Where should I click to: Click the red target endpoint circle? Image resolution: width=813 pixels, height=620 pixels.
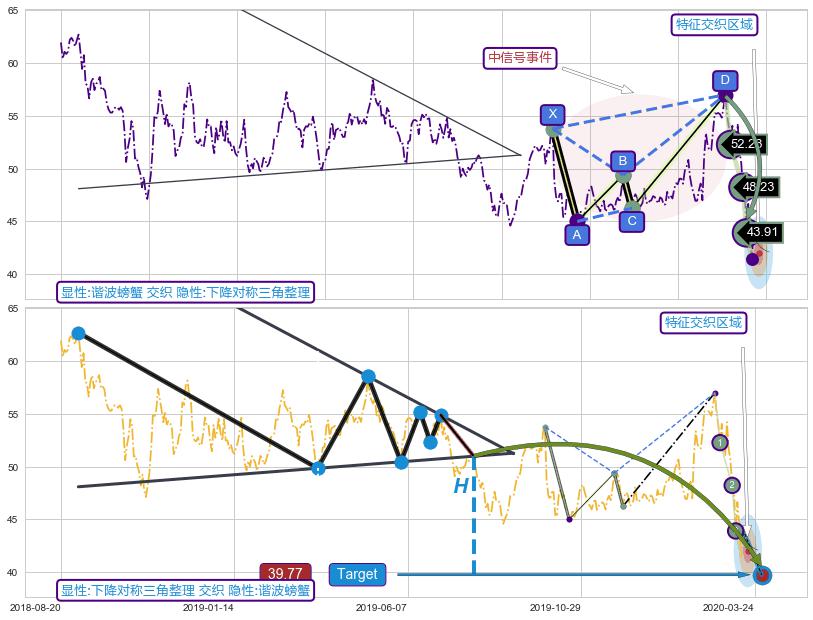click(x=762, y=575)
